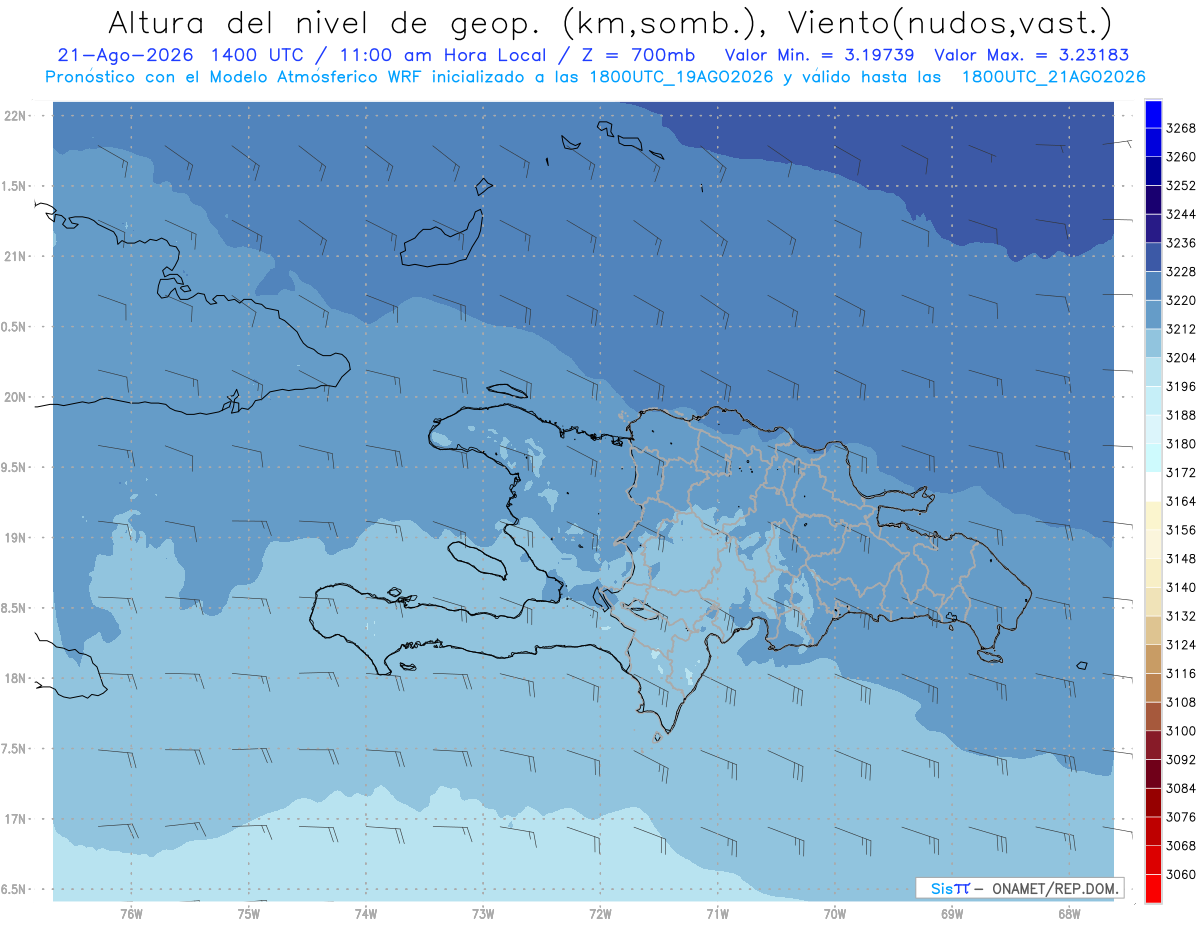Viewport: 1200px width, 927px height.
Task: Pick the swatch between 3228 and 3220
Action: point(1152,286)
